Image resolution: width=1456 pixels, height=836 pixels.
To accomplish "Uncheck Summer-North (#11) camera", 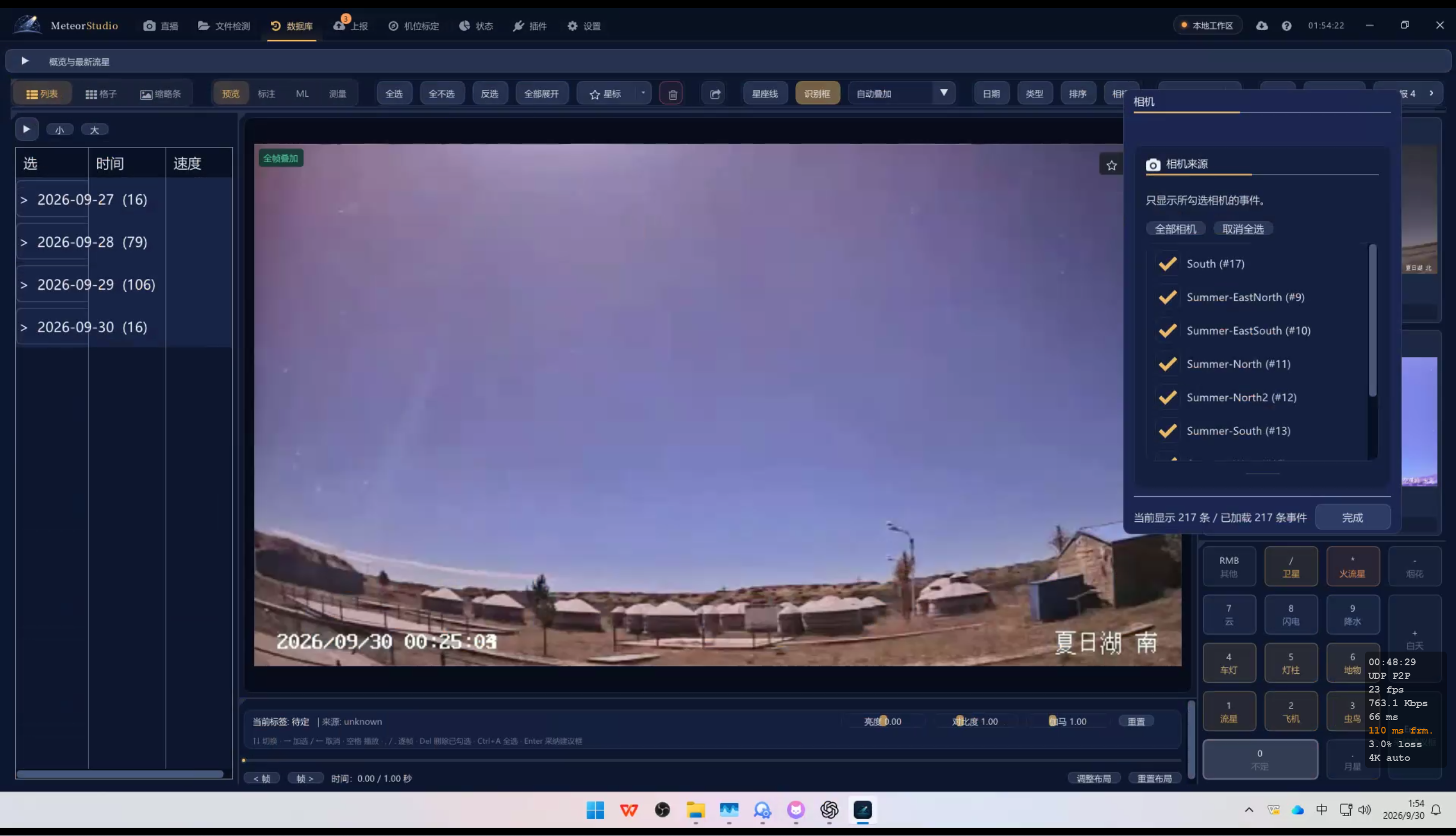I will pyautogui.click(x=1168, y=364).
